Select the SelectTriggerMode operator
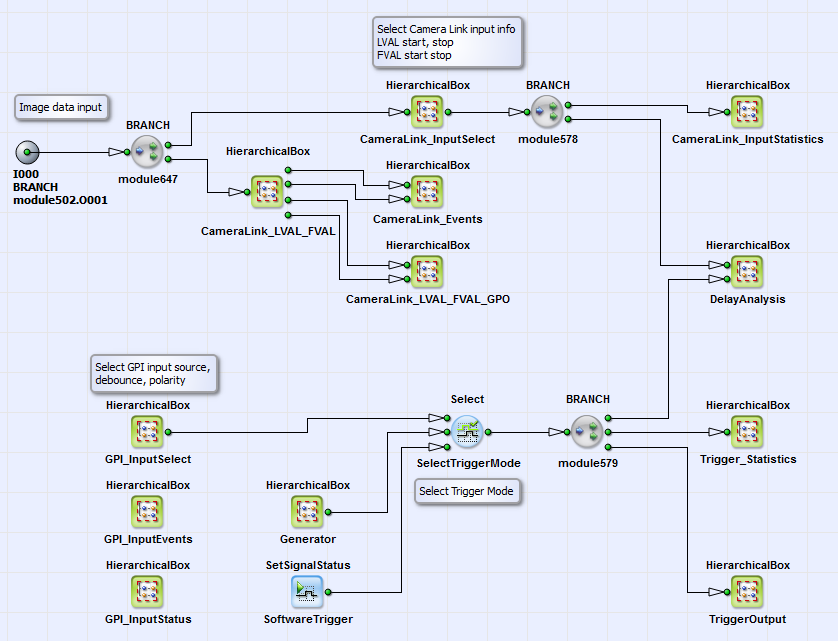838x641 pixels. (x=466, y=432)
